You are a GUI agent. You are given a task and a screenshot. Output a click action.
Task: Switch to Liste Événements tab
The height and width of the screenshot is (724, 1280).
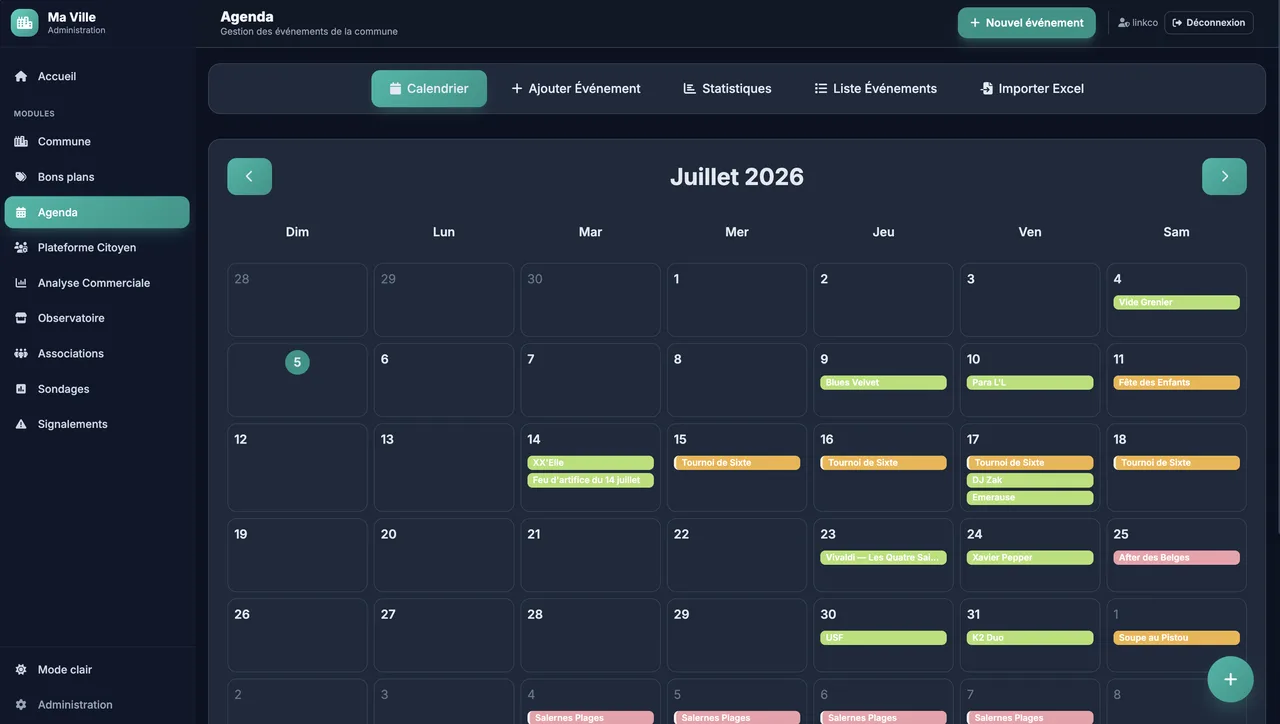pyautogui.click(x=876, y=88)
